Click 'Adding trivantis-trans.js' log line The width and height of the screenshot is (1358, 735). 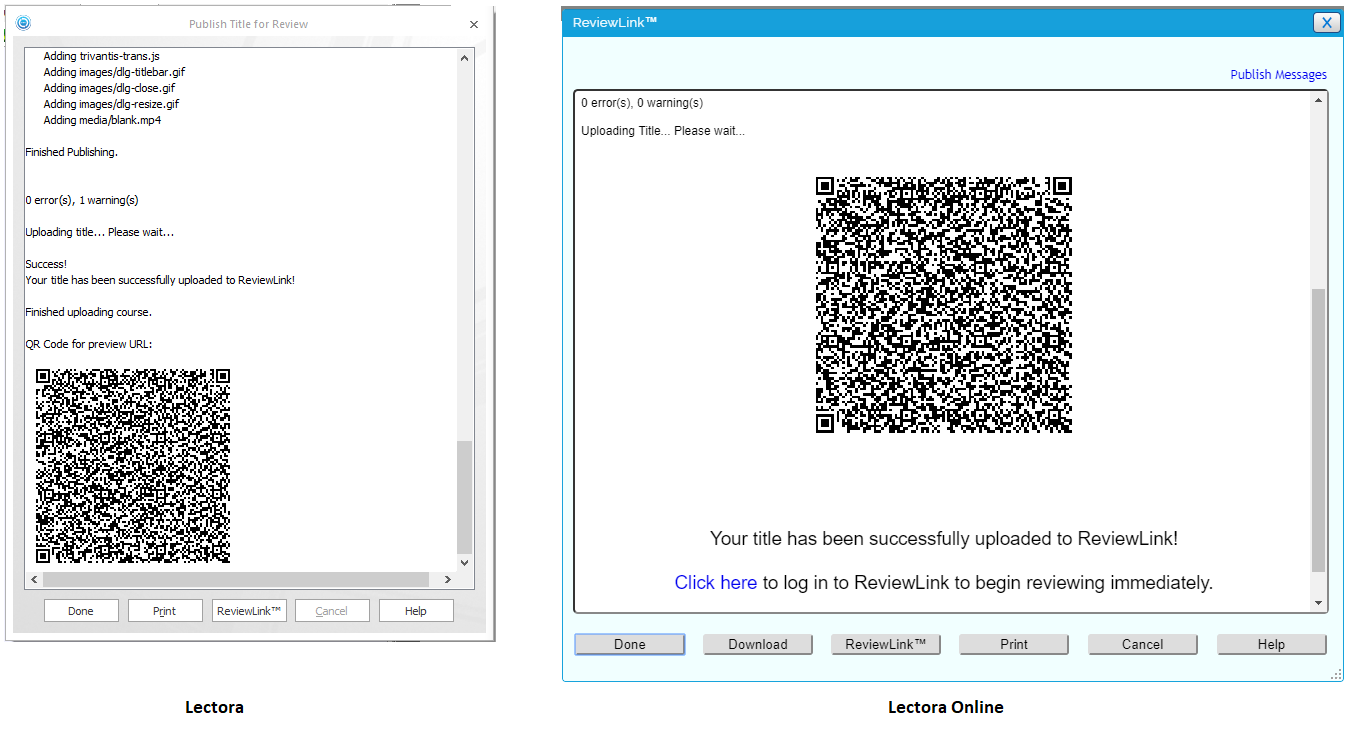[102, 57]
